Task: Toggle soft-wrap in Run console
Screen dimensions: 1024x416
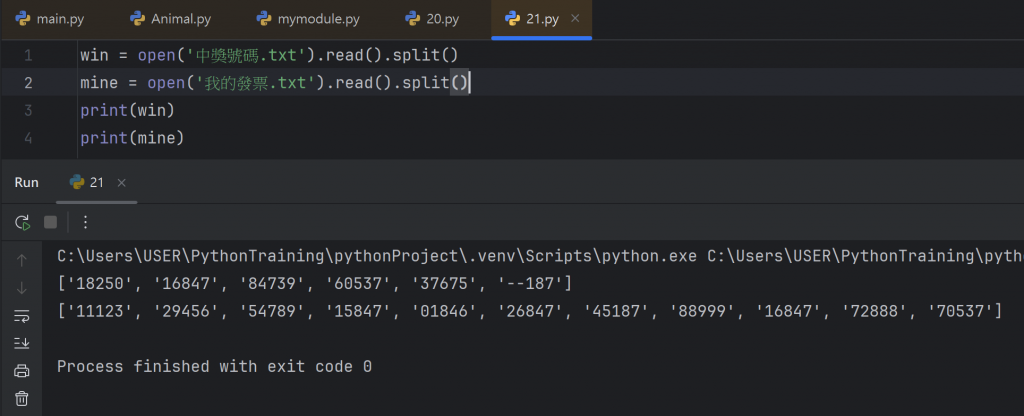Action: coord(22,316)
